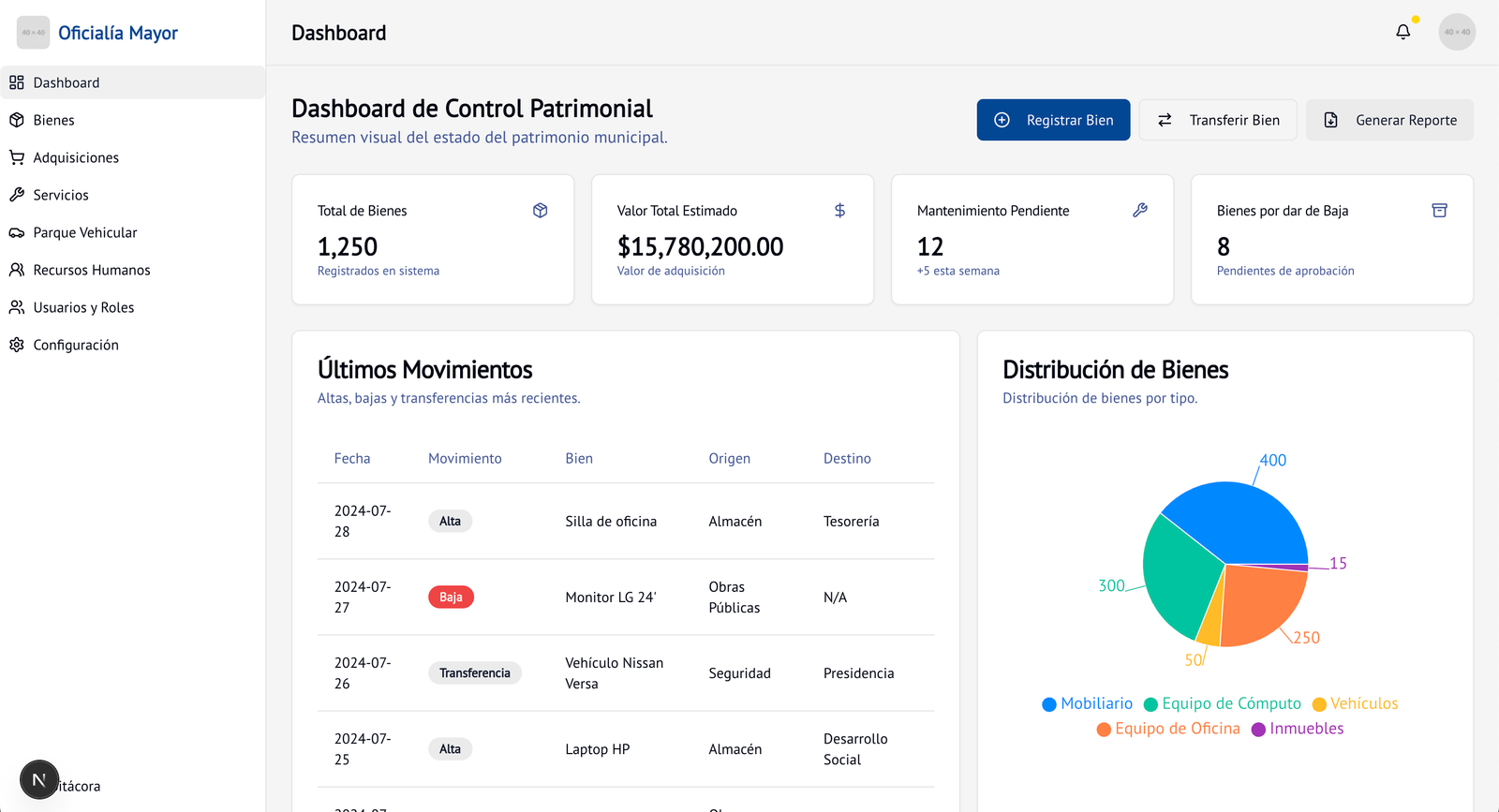
Task: Toggle Equipo de Cómputo legend entry
Action: coord(1223,703)
